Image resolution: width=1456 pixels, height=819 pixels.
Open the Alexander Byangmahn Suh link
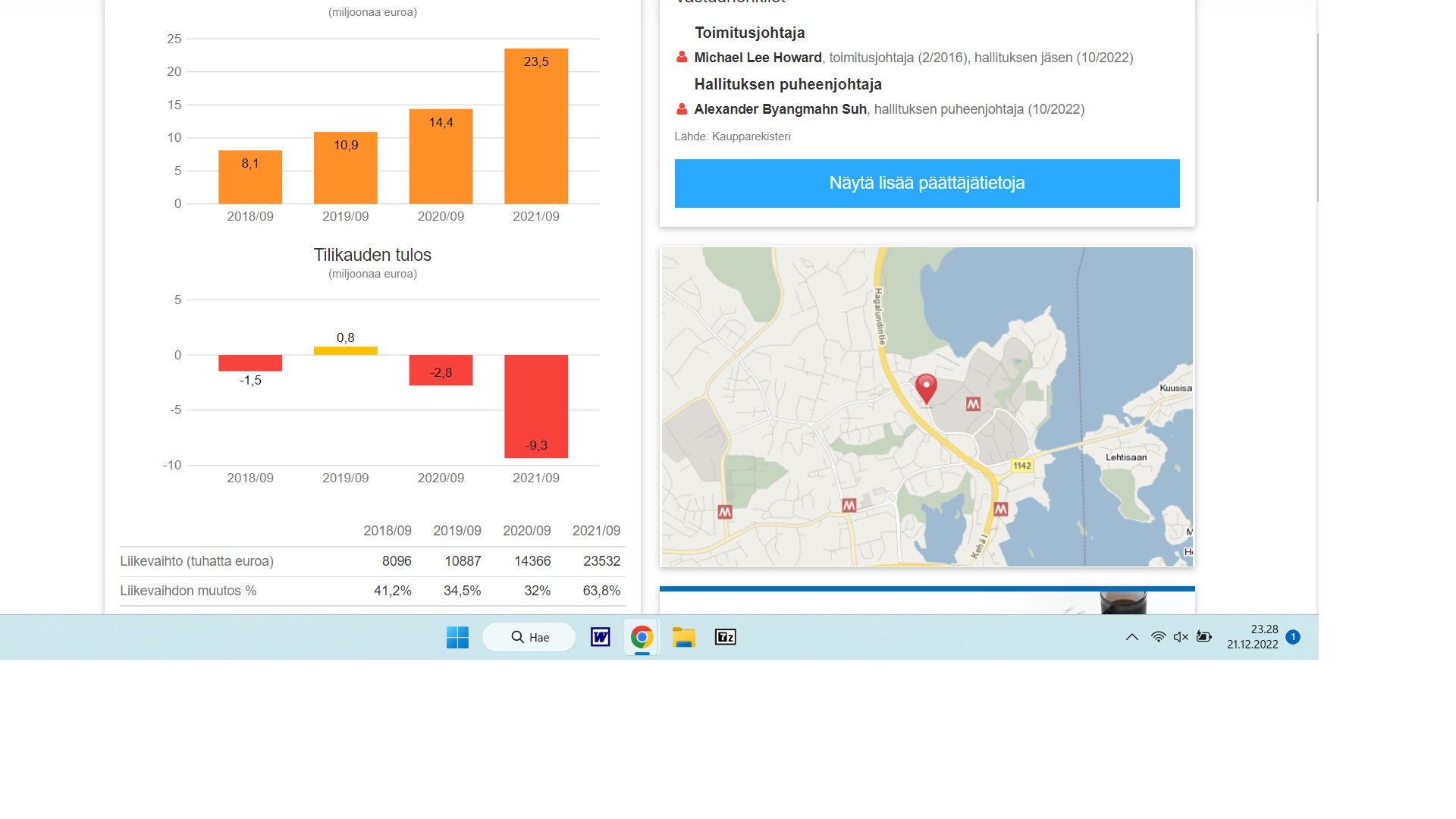[780, 109]
